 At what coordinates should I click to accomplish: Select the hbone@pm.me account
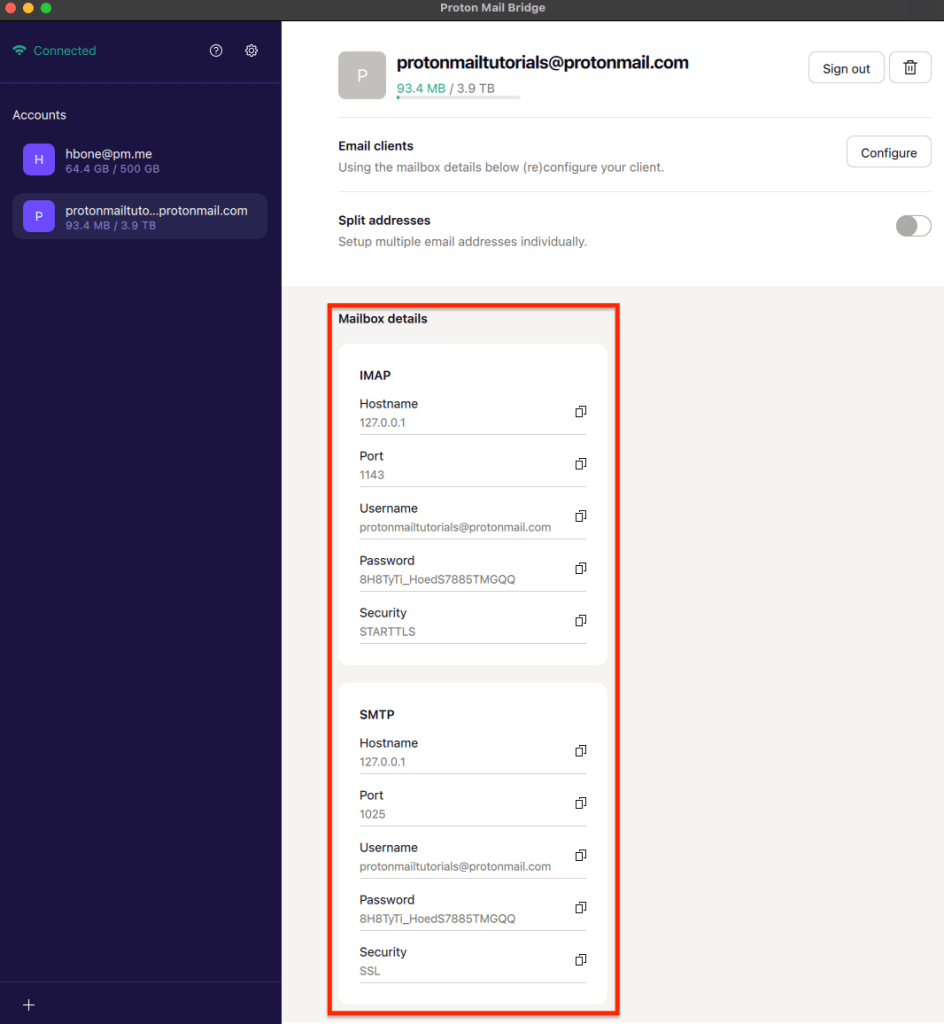pos(140,160)
